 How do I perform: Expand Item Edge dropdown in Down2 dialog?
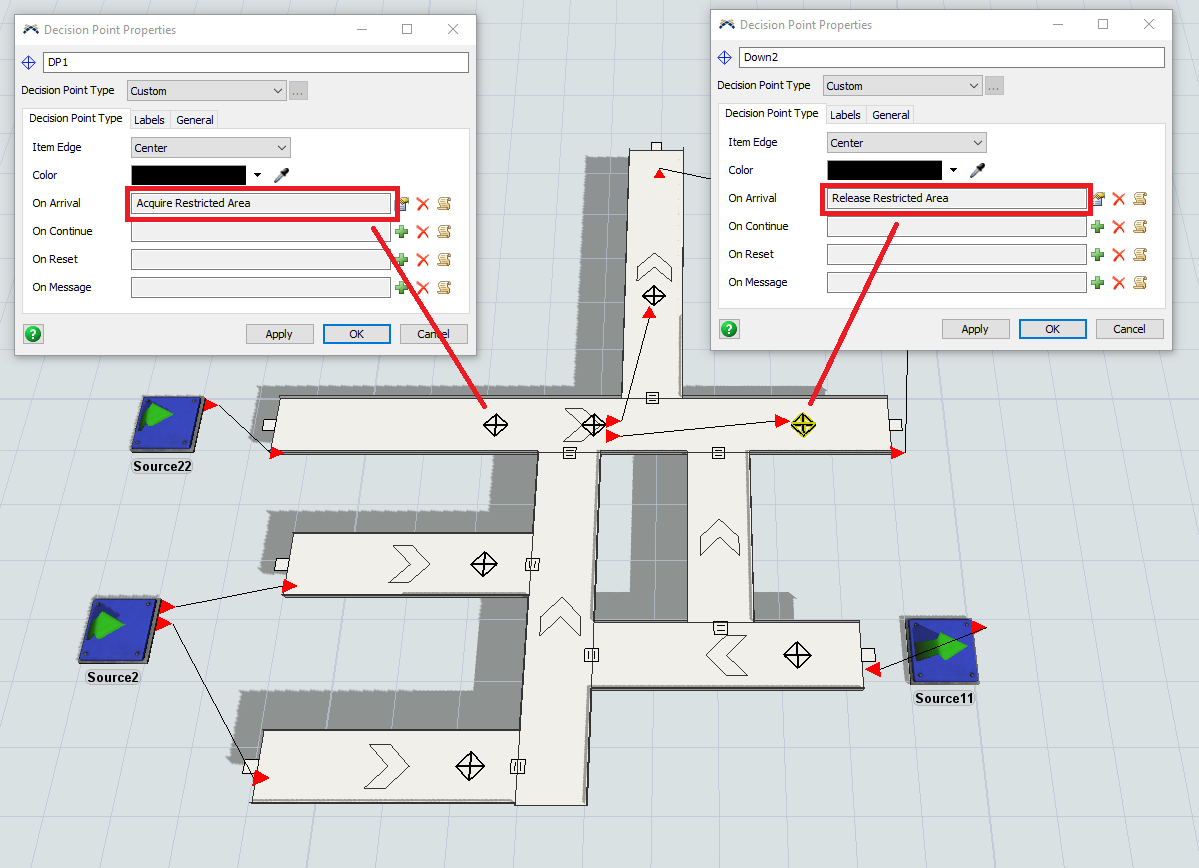tap(906, 143)
